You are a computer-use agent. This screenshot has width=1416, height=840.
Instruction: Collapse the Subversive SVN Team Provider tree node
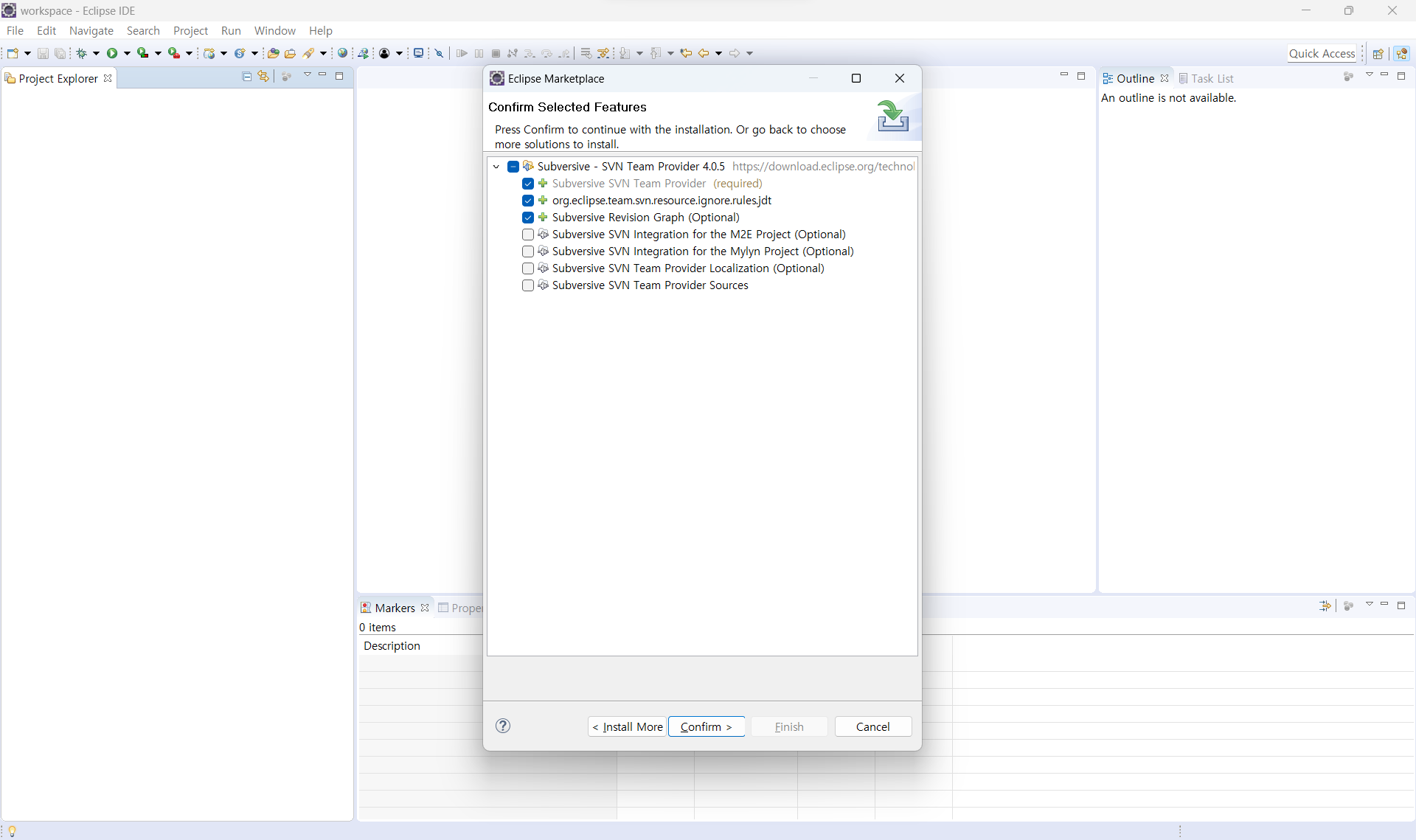click(x=496, y=167)
